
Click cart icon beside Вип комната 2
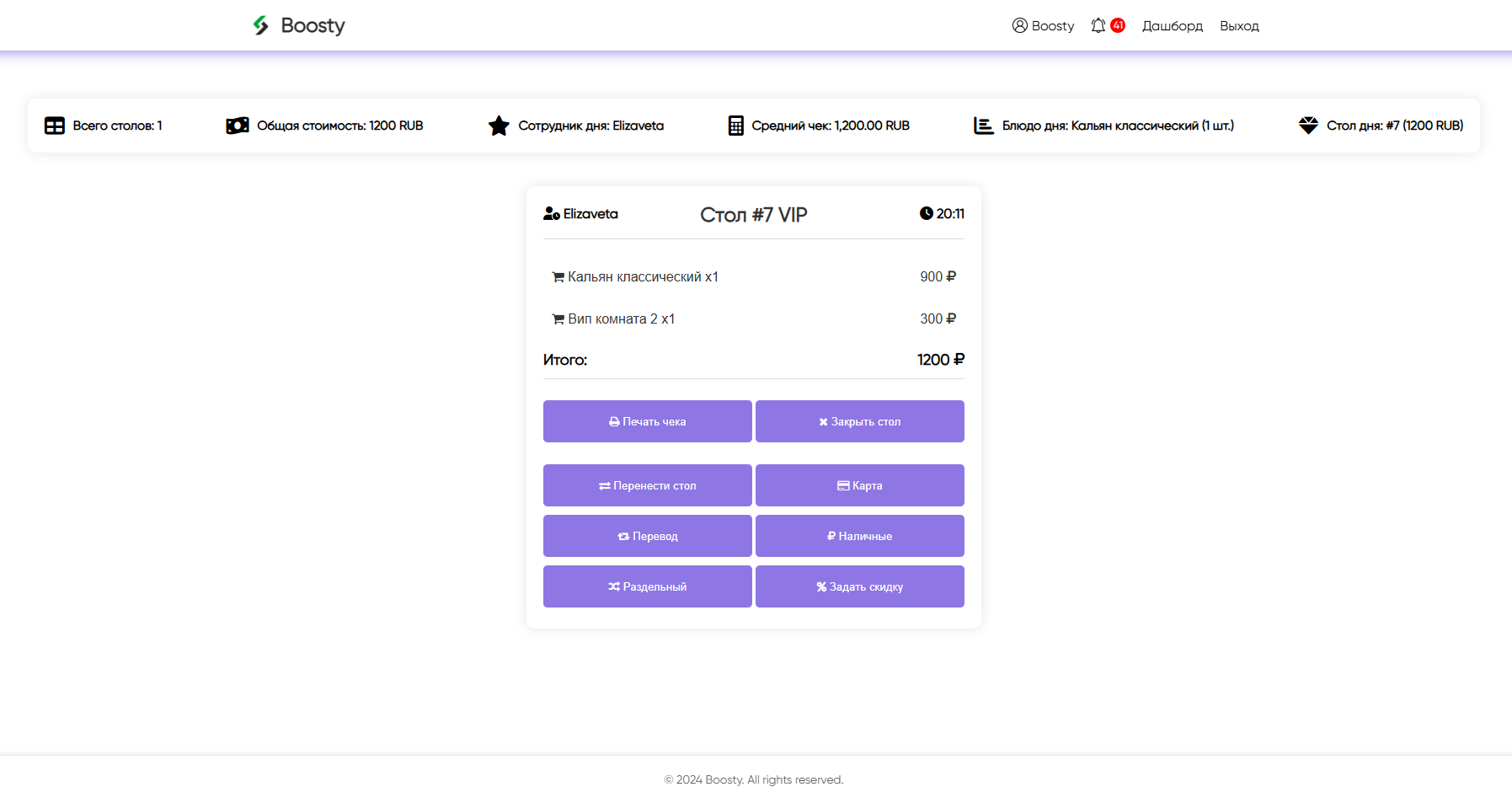558,319
